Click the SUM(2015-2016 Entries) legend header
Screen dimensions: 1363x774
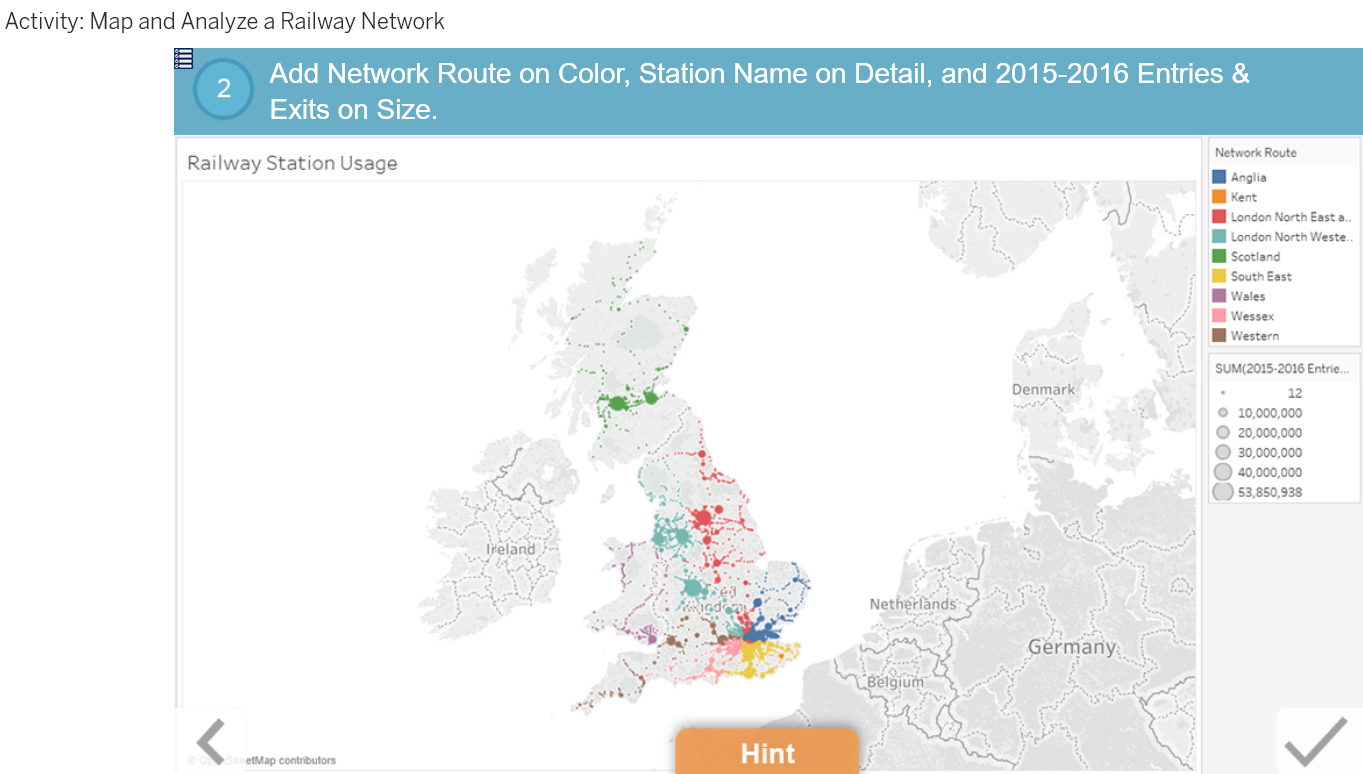point(1281,368)
